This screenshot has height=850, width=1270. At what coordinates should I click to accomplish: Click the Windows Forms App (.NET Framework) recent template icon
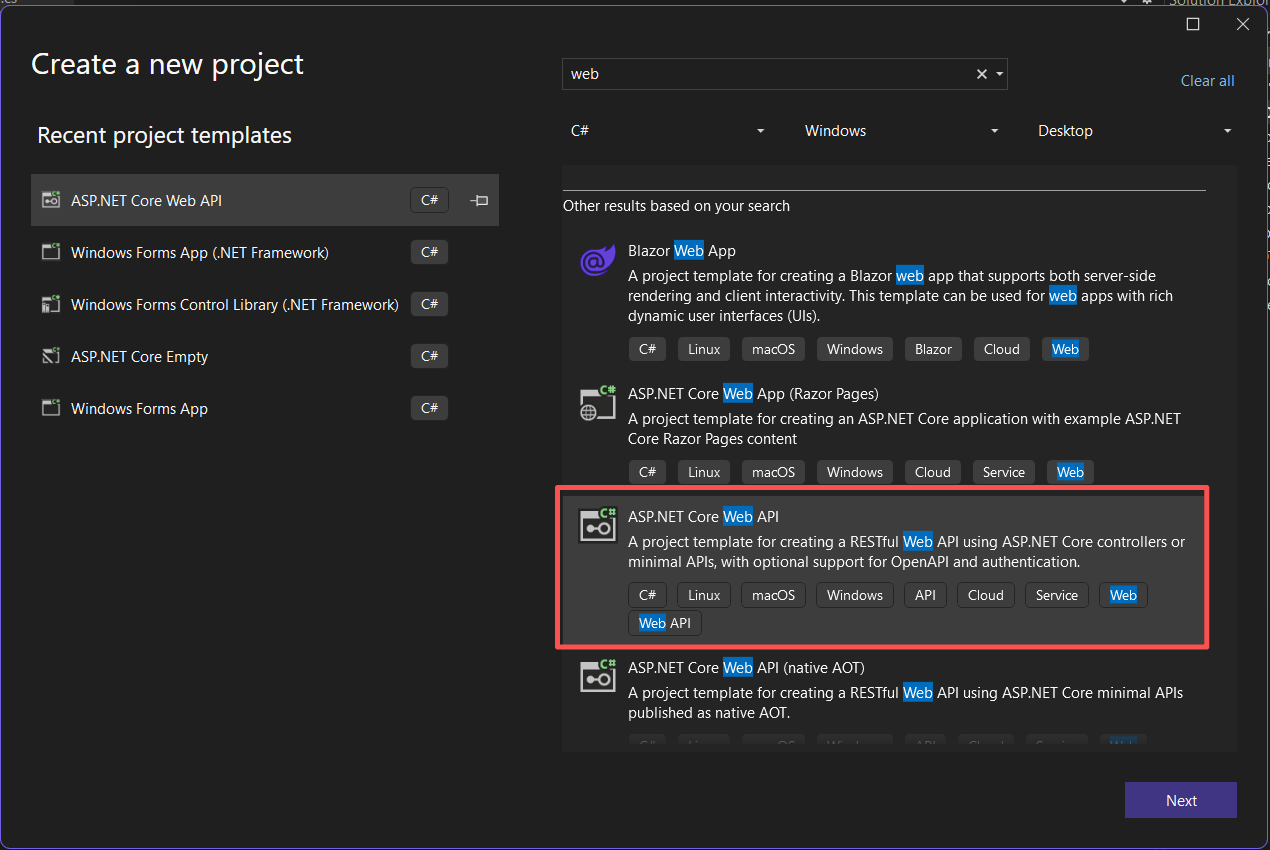(x=50, y=252)
